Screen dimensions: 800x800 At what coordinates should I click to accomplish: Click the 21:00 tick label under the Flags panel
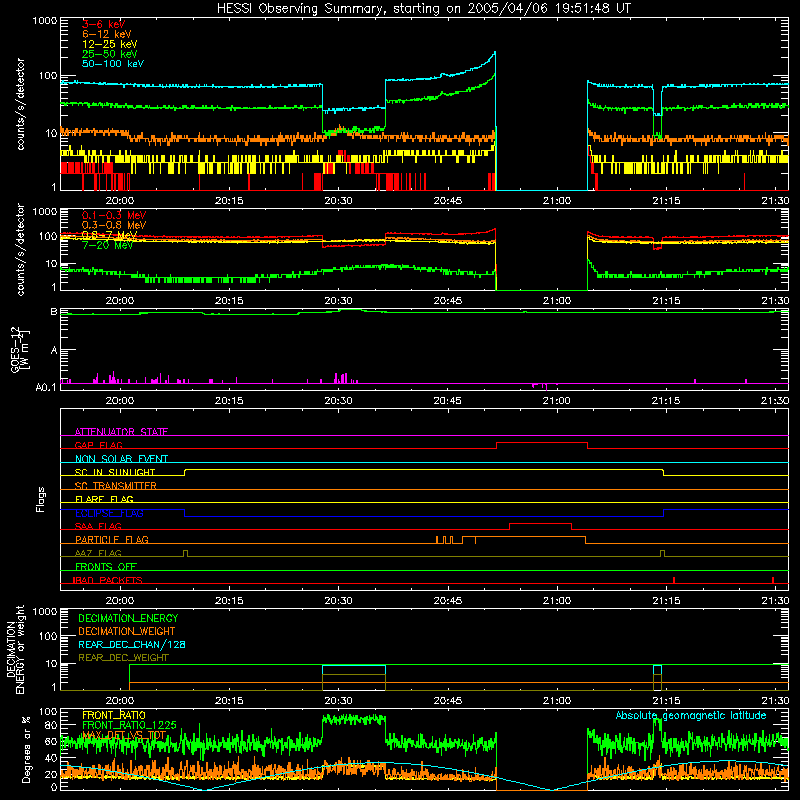(557, 601)
